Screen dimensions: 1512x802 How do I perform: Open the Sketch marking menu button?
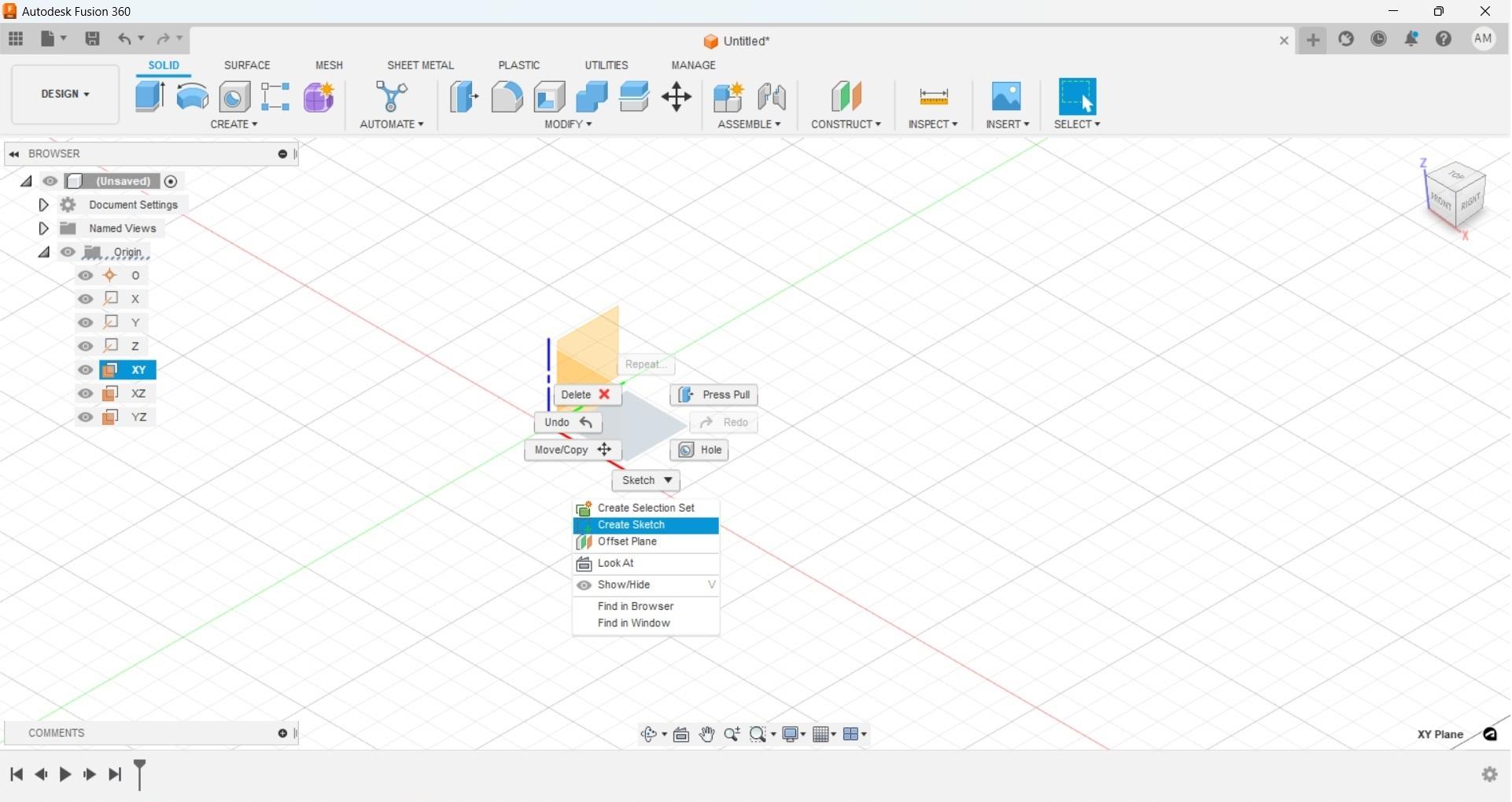647,482
